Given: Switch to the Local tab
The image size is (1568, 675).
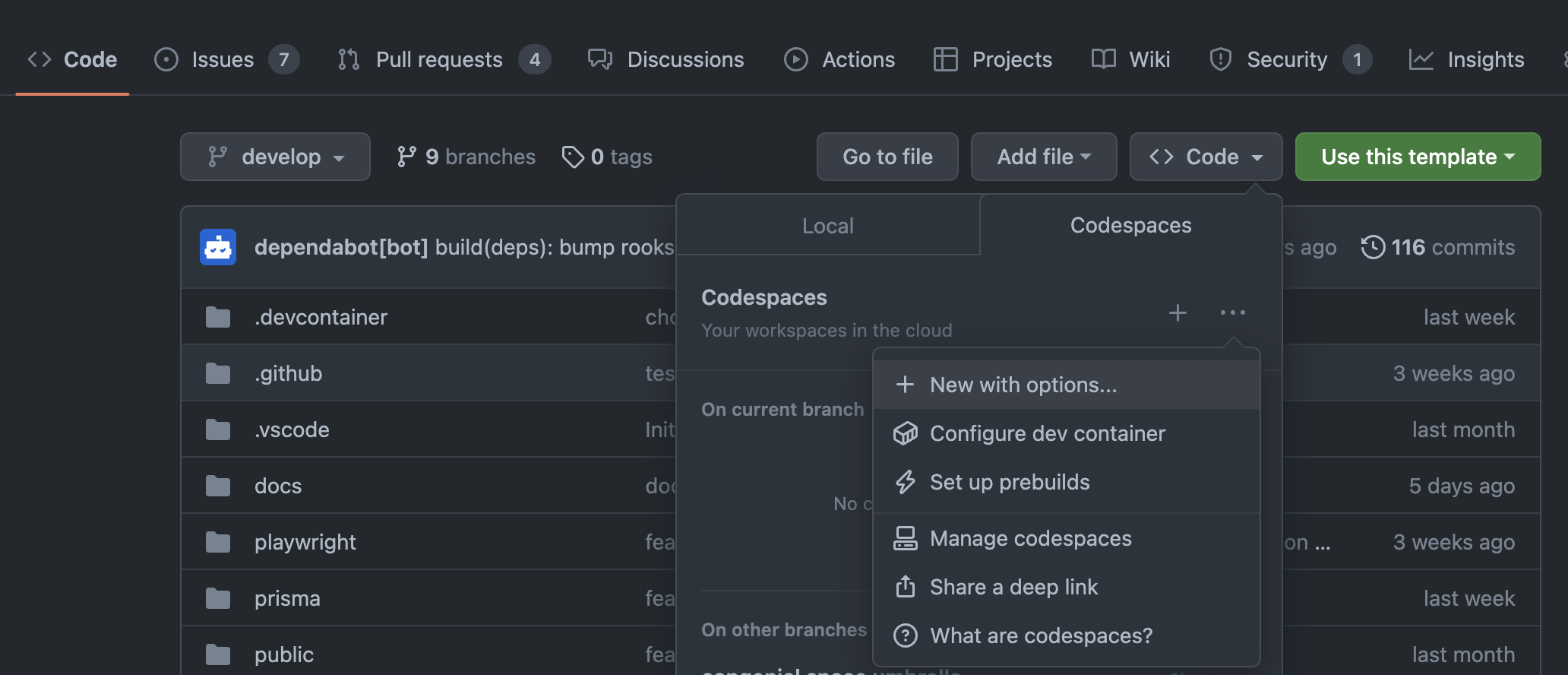Looking at the screenshot, I should pos(828,226).
